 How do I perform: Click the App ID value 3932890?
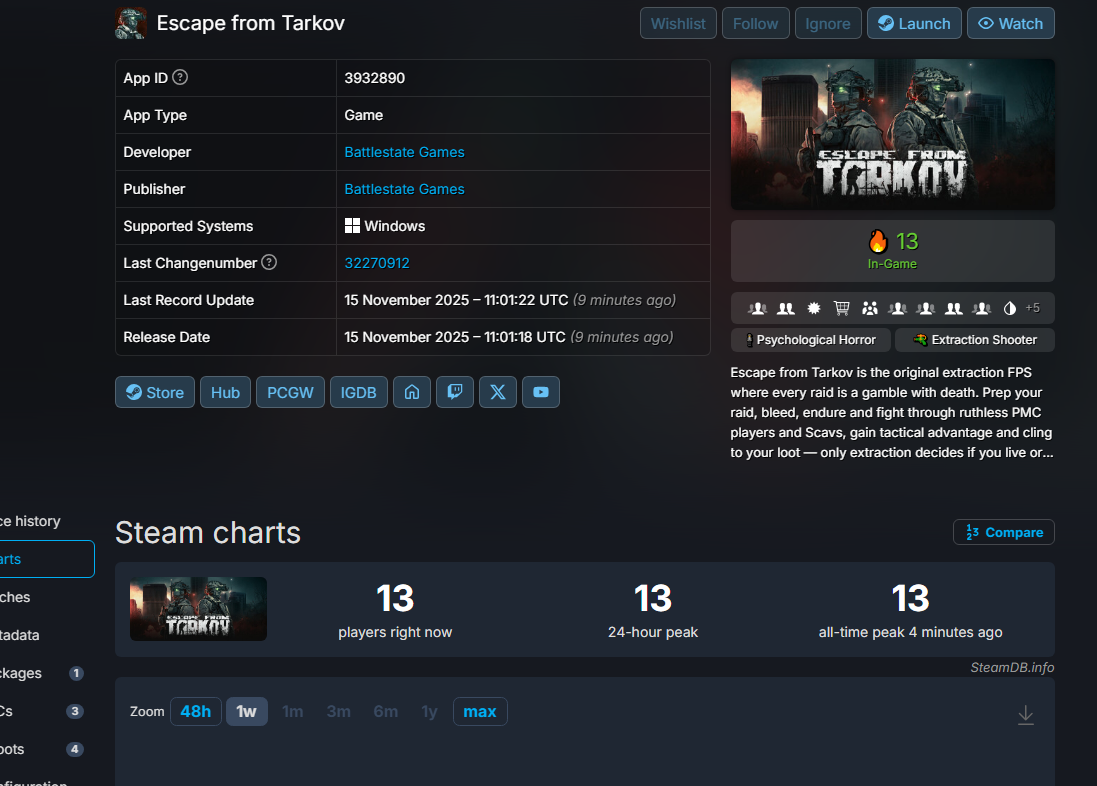tap(374, 78)
